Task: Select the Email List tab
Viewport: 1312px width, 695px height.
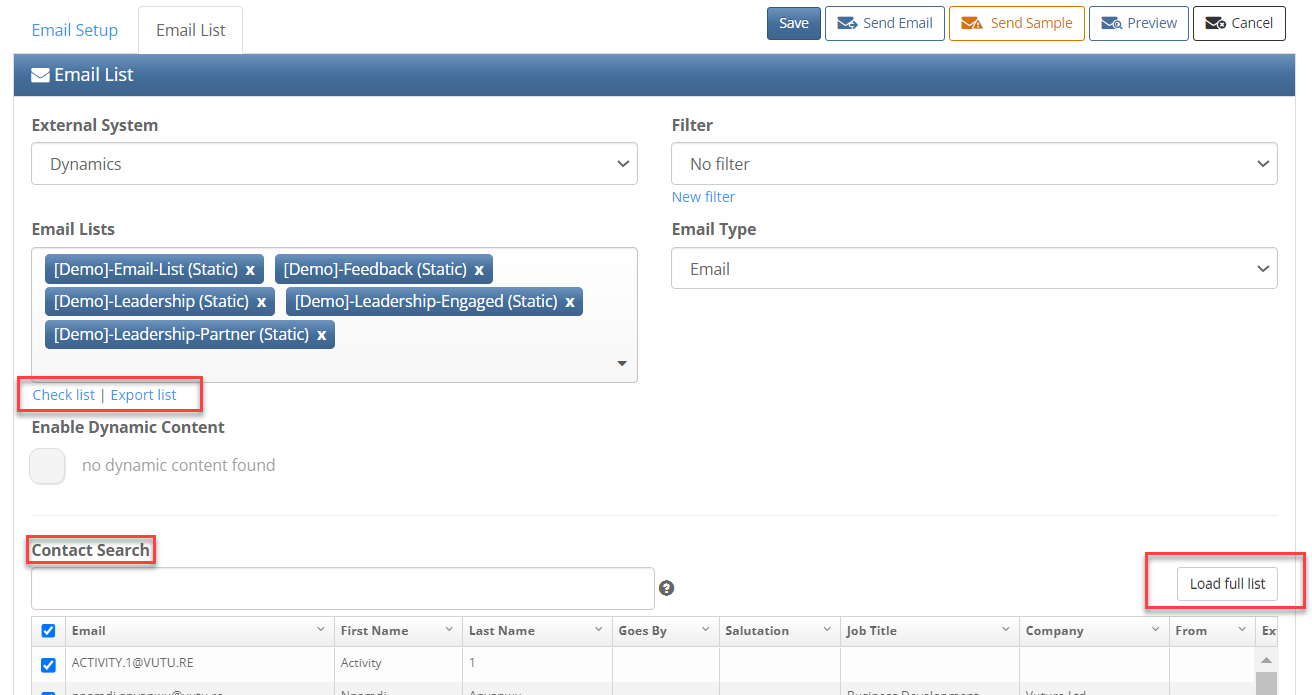Action: tap(190, 30)
